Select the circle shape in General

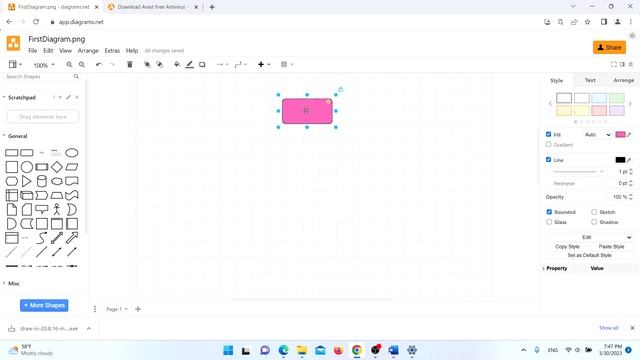coord(27,167)
